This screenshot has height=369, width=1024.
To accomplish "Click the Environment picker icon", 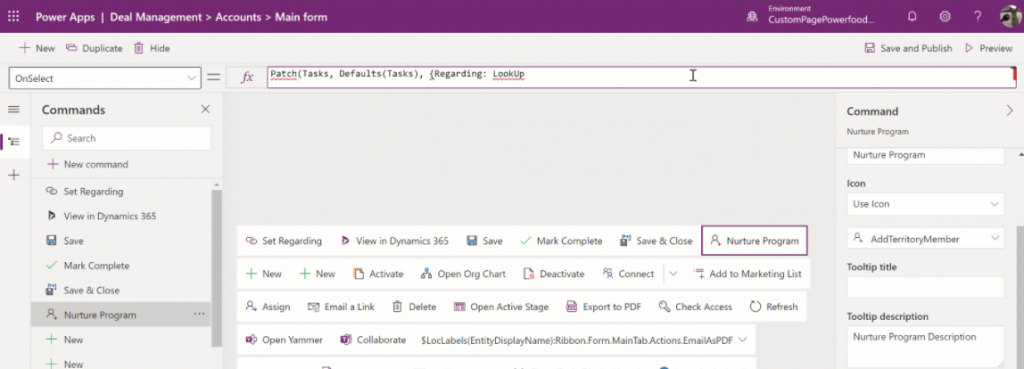I will point(752,17).
